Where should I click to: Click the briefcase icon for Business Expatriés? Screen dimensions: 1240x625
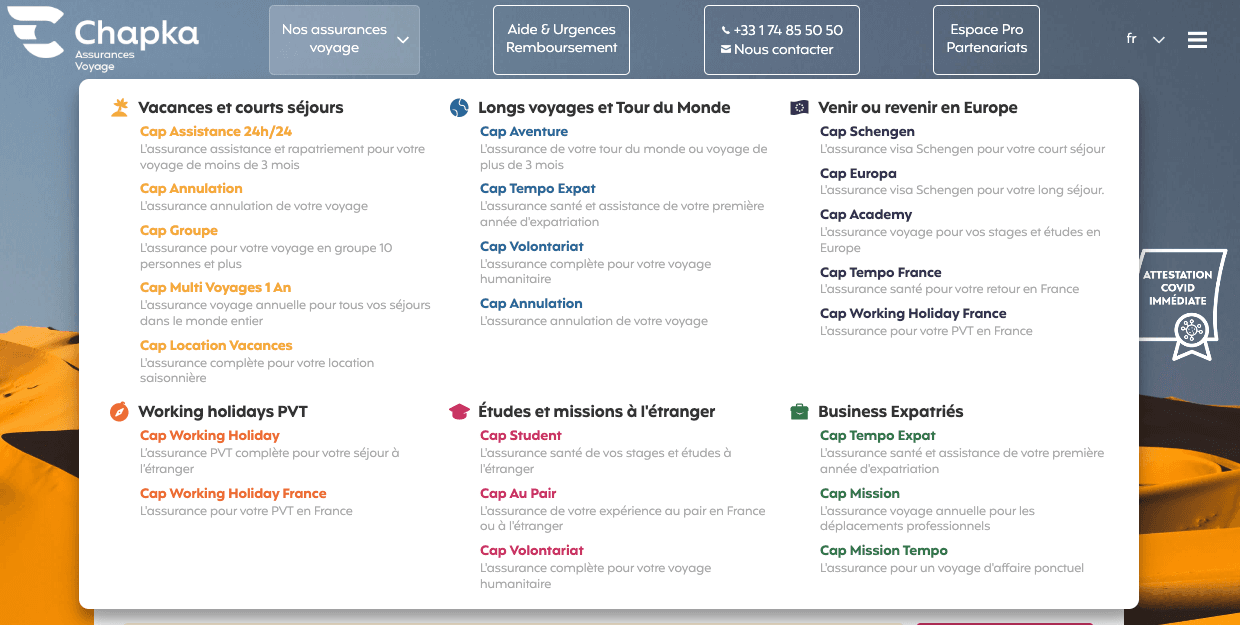click(x=799, y=410)
